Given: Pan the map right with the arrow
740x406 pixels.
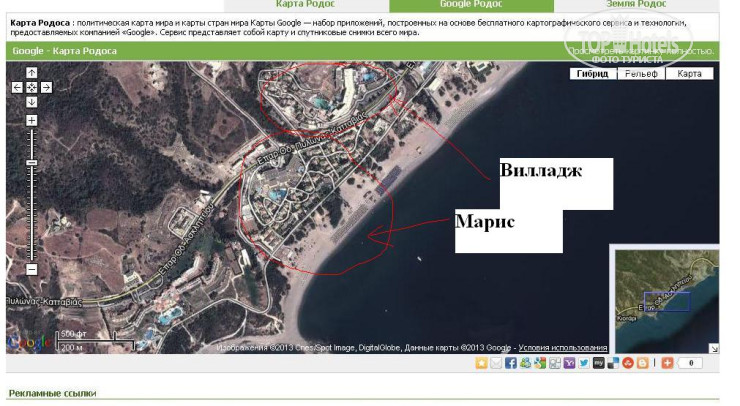Looking at the screenshot, I should click(46, 87).
